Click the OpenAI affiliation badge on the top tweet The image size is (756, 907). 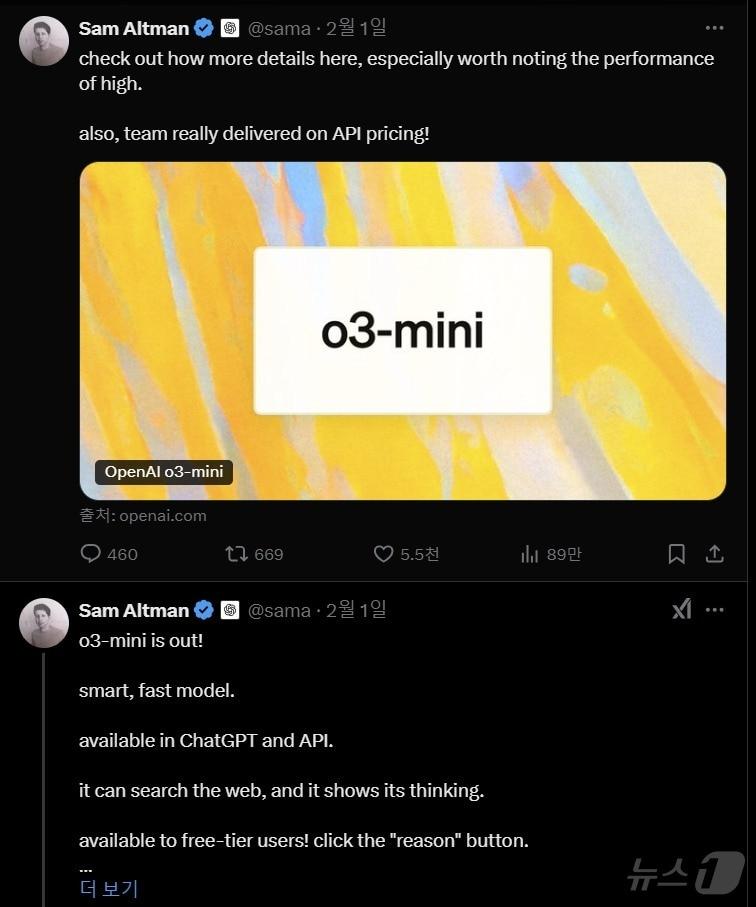pyautogui.click(x=230, y=28)
